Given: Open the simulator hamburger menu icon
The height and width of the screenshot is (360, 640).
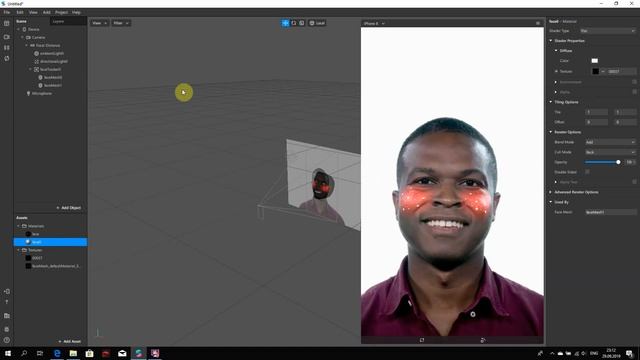Looking at the screenshot, I should pos(538,23).
